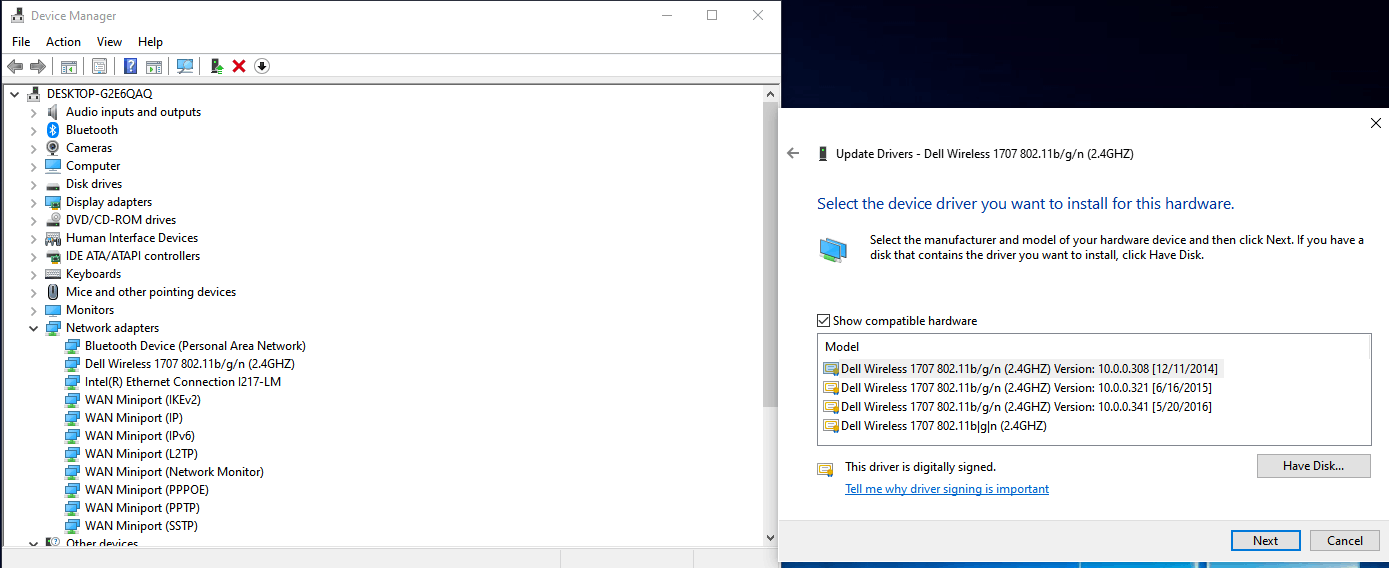
Task: Click the DVD/CD-ROM drives disc icon
Action: click(54, 220)
